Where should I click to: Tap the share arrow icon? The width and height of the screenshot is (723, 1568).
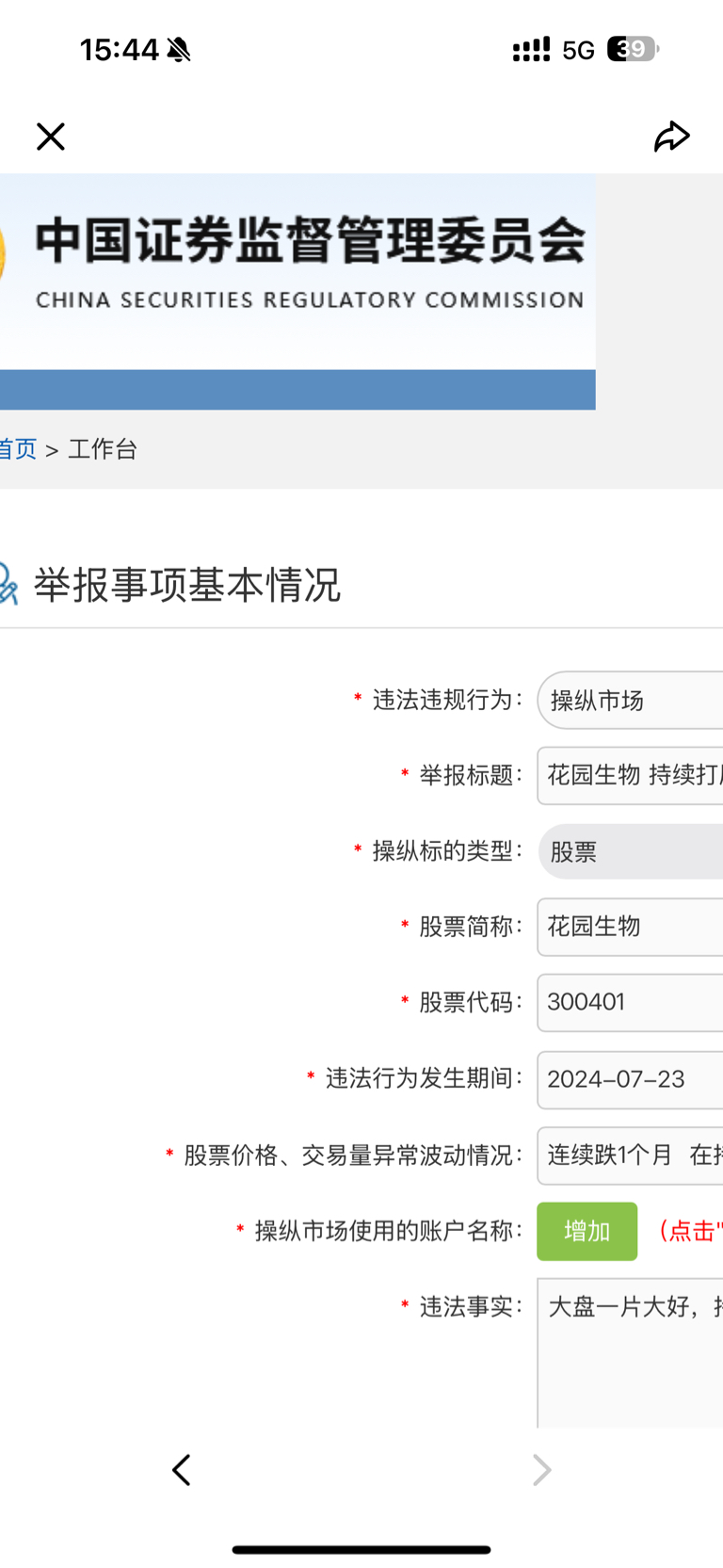(x=672, y=137)
